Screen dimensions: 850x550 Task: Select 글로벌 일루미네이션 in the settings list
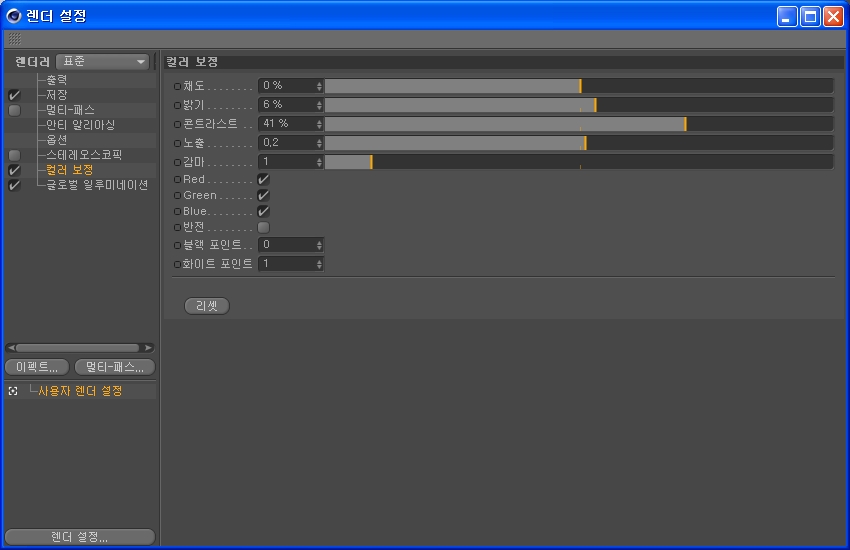(x=97, y=185)
